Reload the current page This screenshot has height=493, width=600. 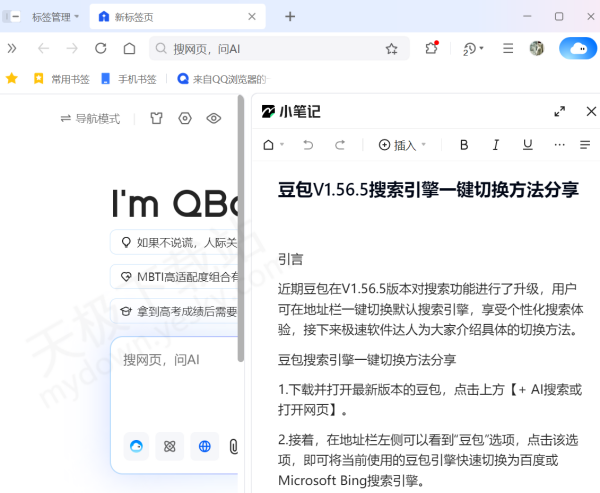click(x=101, y=48)
